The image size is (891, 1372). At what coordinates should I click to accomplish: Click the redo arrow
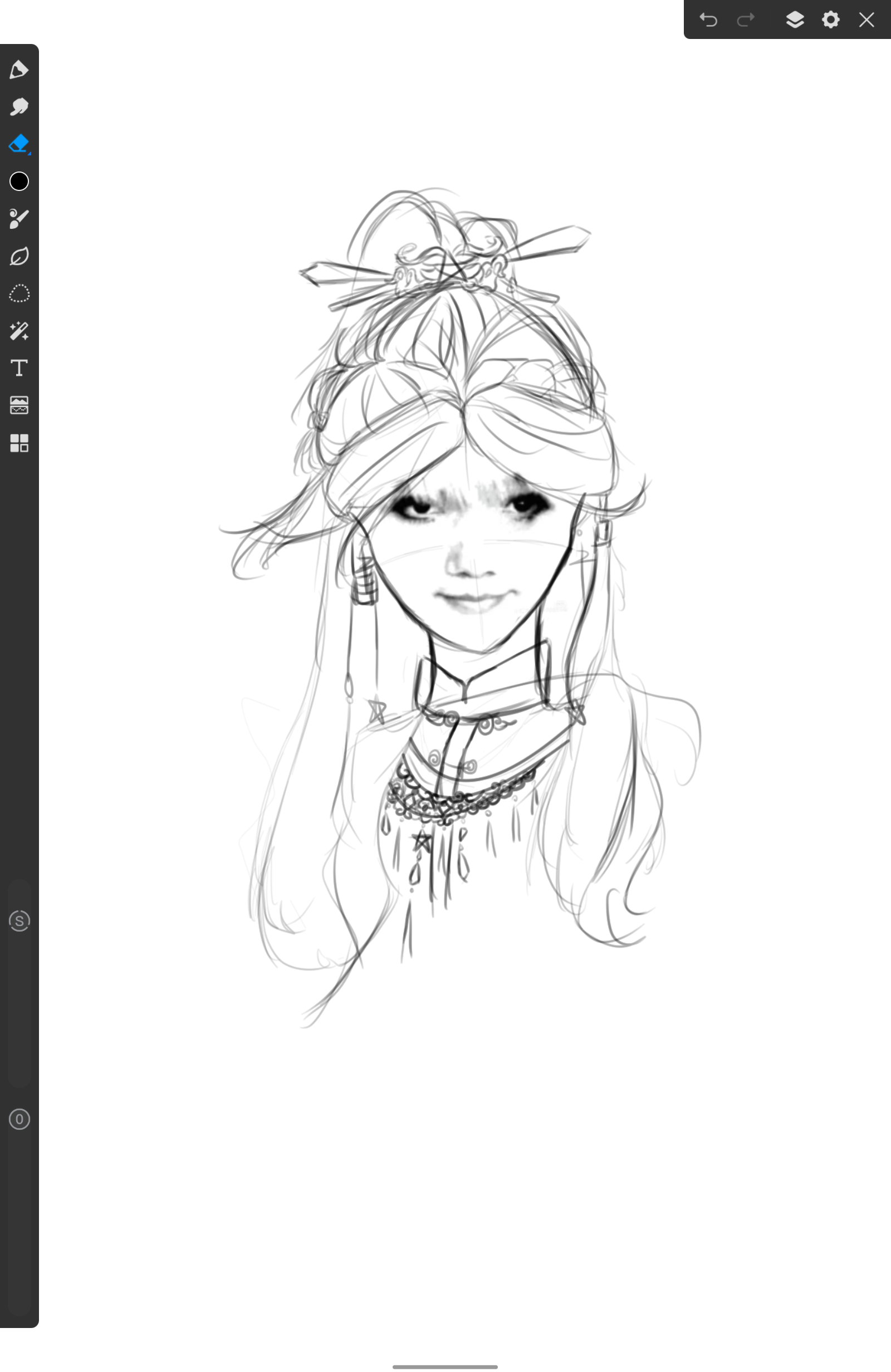point(746,20)
